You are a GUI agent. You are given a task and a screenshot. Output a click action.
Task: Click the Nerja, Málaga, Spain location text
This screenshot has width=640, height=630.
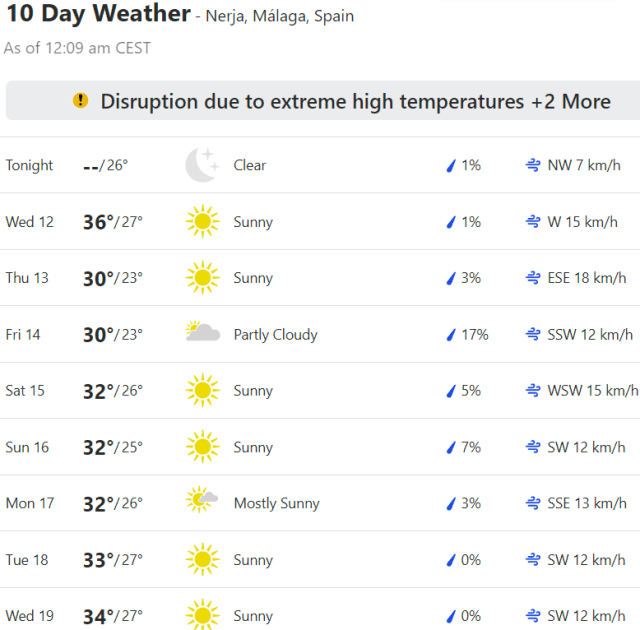click(x=279, y=17)
